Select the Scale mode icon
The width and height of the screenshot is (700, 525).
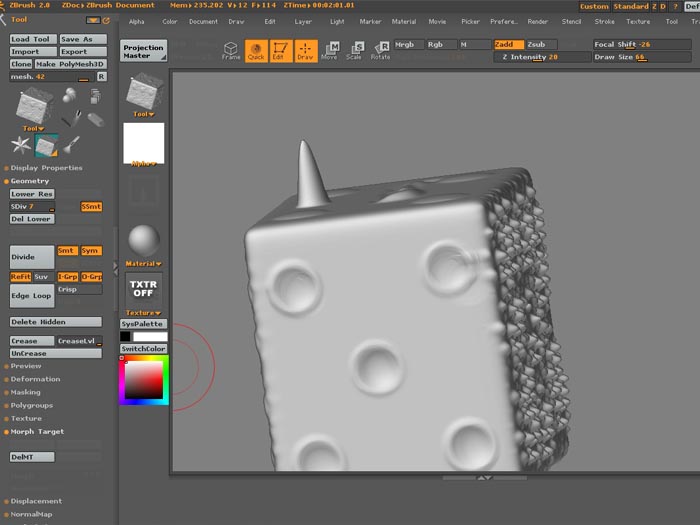pyautogui.click(x=355, y=51)
